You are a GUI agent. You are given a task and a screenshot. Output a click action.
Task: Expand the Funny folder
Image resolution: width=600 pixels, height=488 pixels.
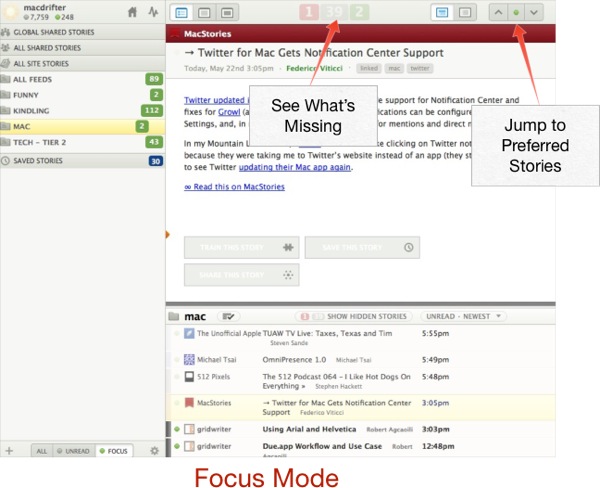click(x=82, y=95)
